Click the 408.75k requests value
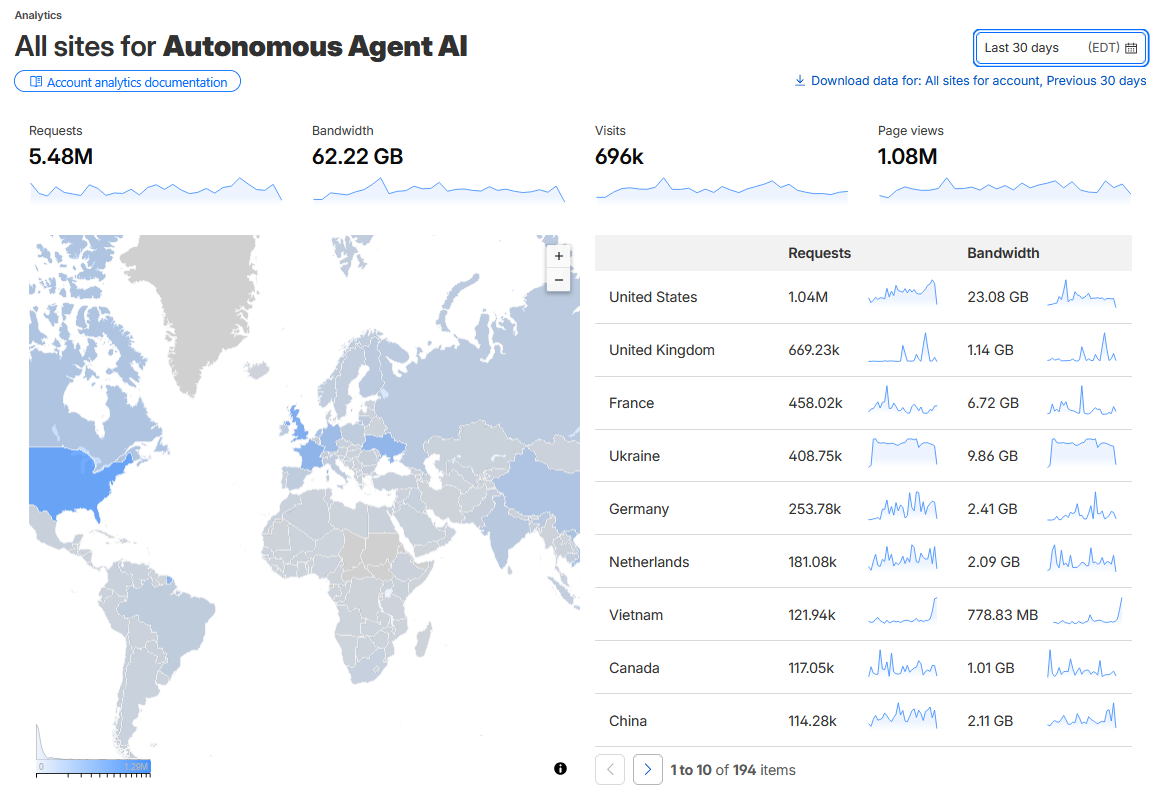This screenshot has width=1167, height=793. pyautogui.click(x=815, y=456)
